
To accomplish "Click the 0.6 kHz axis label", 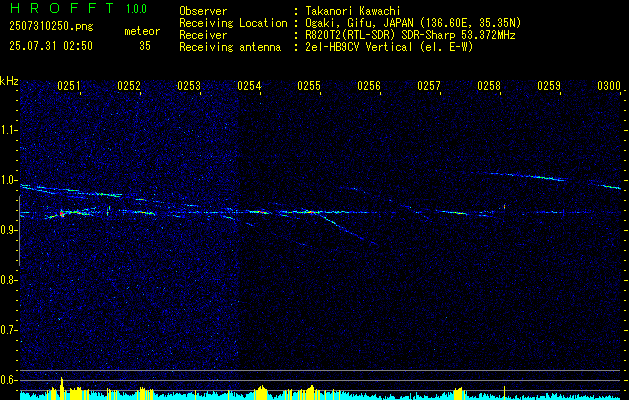I will (x=9, y=380).
